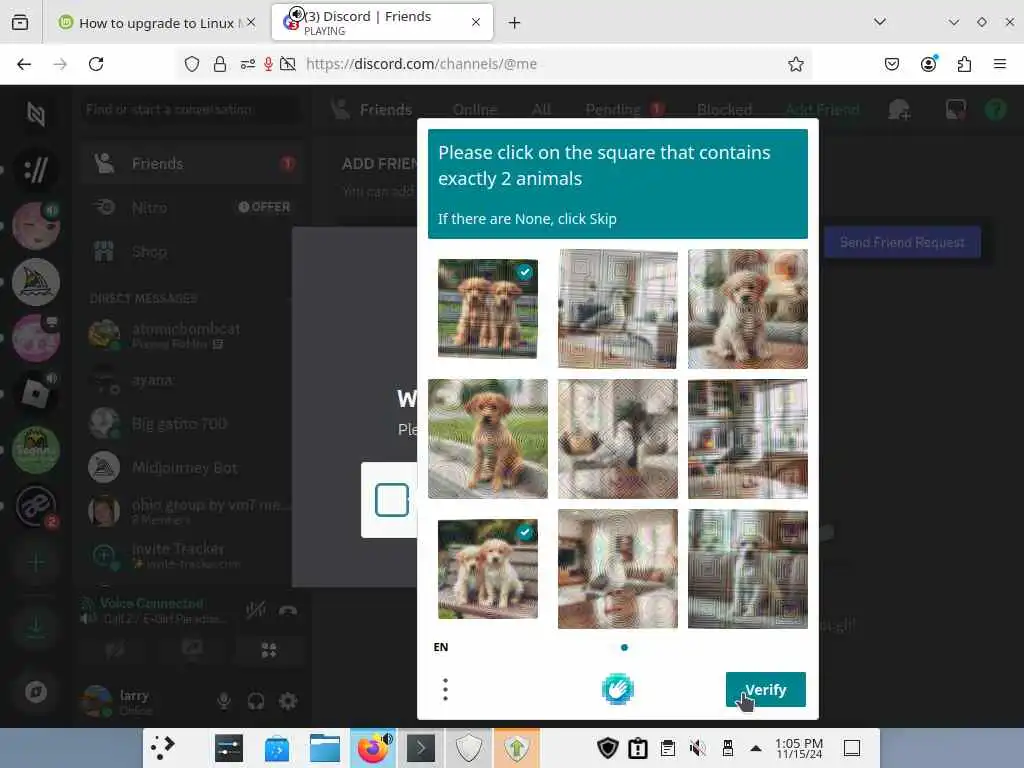Open the Discord Inbox icon
Image resolution: width=1024 pixels, height=768 pixels.
pyautogui.click(x=955, y=110)
